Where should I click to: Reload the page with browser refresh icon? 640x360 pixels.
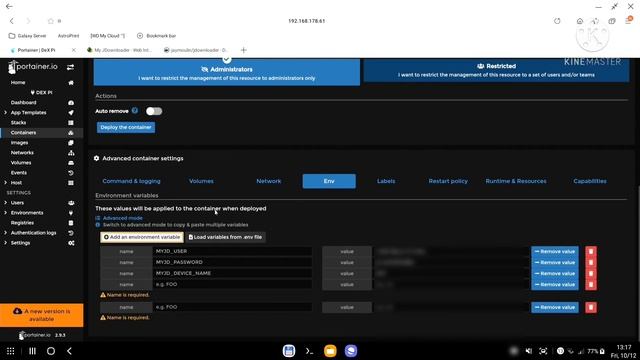pos(557,21)
